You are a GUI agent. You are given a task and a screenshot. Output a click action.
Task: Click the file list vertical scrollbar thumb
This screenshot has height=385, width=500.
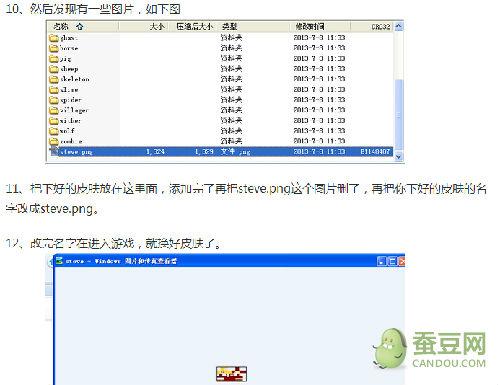[x=399, y=115]
